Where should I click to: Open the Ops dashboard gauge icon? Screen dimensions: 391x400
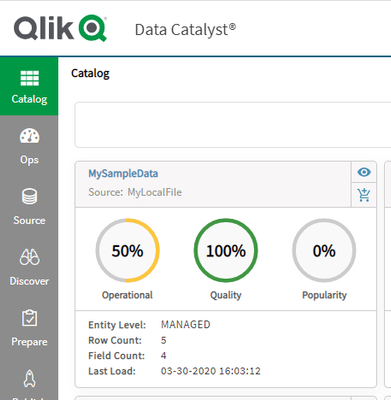tap(29, 136)
